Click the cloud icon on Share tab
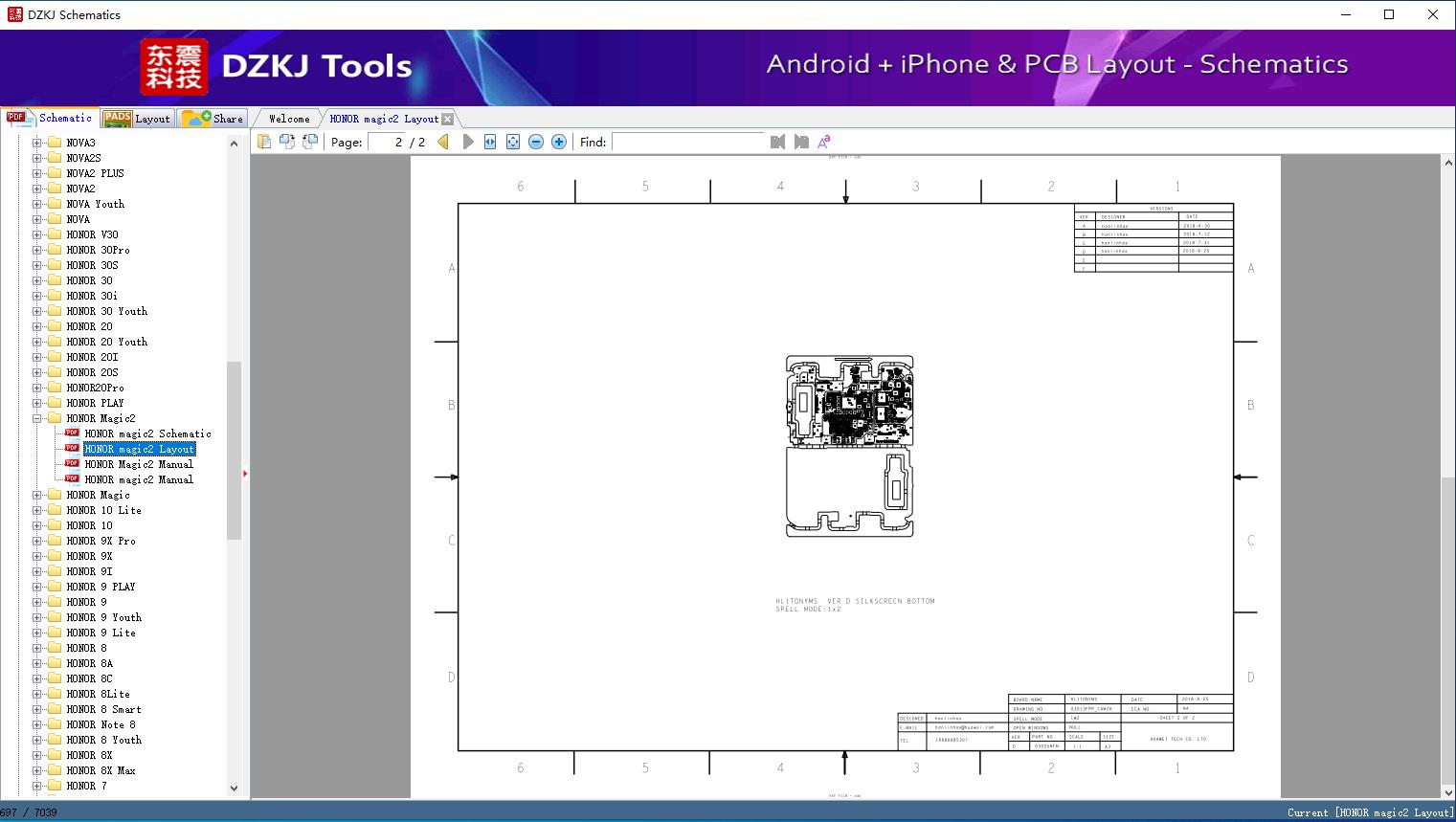1456x822 pixels. (x=196, y=118)
